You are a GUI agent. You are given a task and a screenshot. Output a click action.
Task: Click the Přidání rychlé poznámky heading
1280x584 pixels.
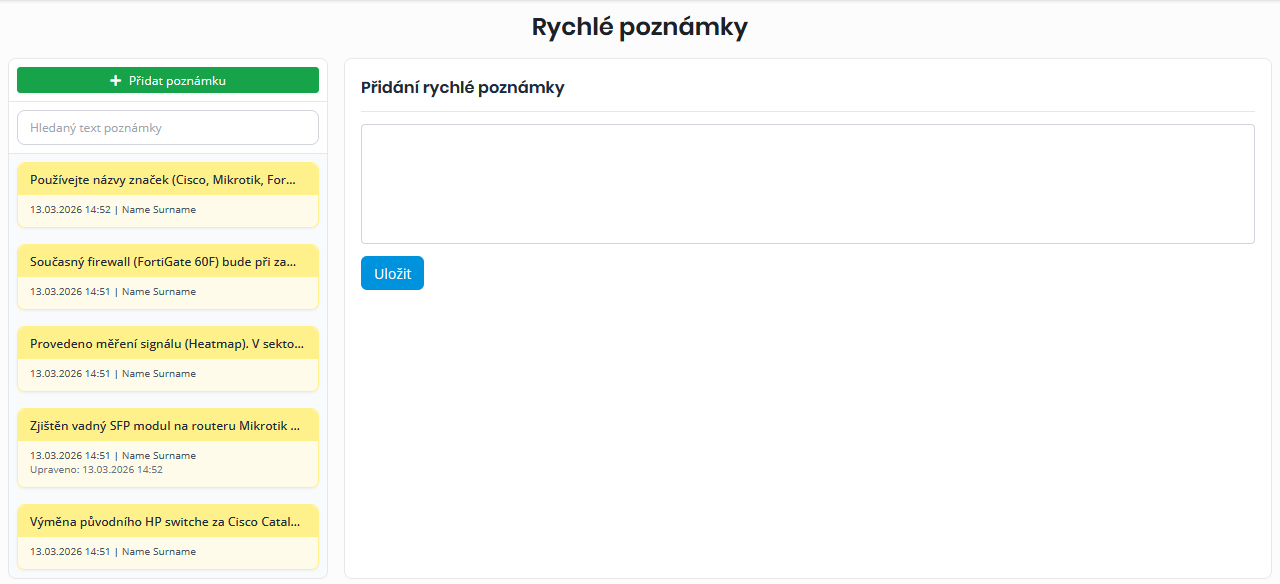[462, 88]
